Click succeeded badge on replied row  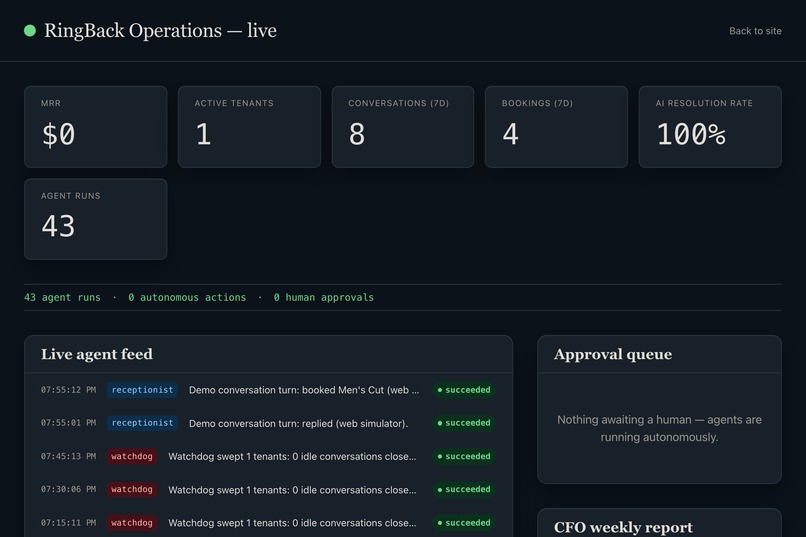(464, 423)
